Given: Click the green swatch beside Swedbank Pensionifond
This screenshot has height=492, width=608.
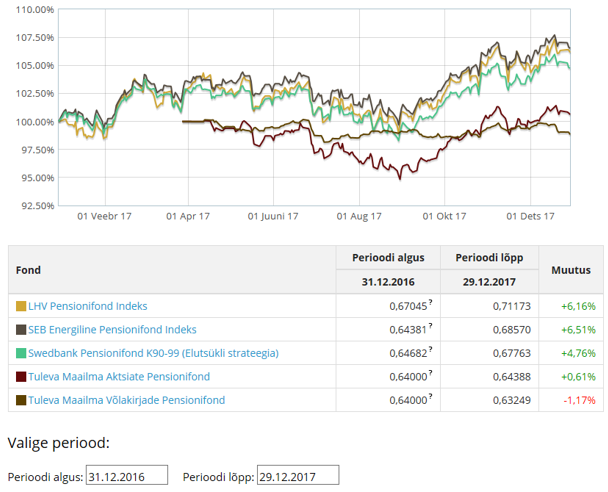Looking at the screenshot, I should tap(21, 353).
